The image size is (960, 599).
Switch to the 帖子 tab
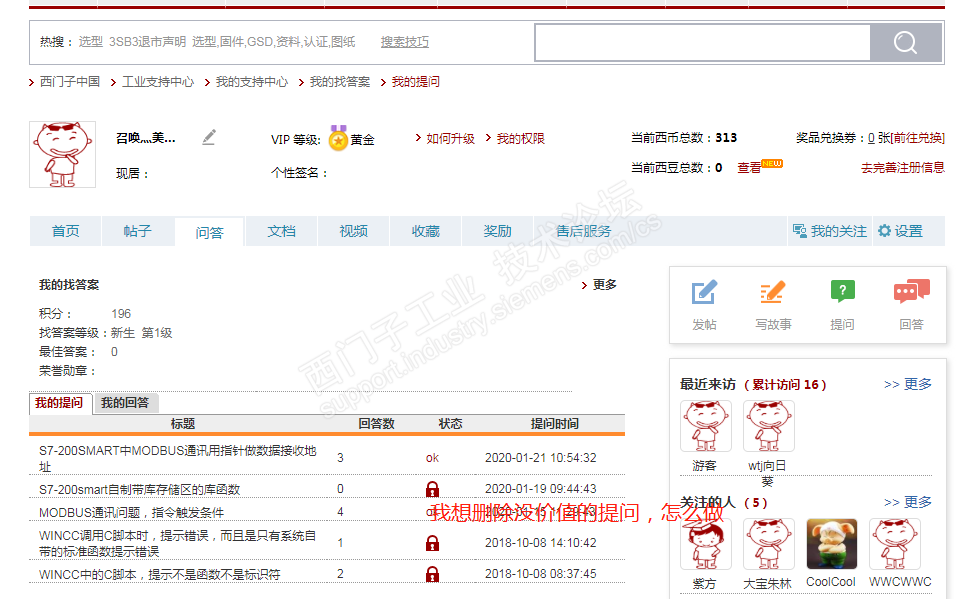point(137,231)
